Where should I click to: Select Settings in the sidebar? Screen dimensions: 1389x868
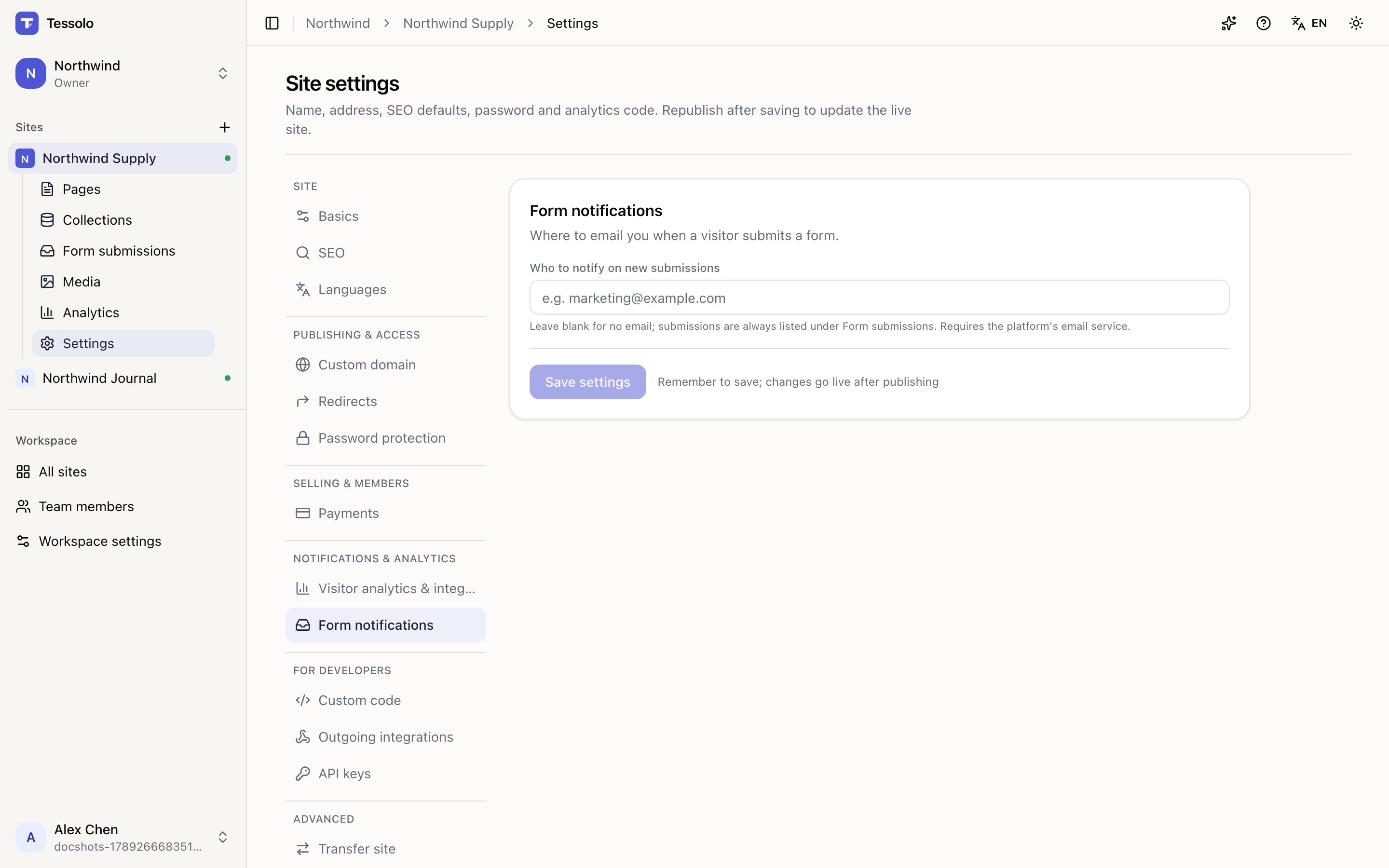[123, 343]
